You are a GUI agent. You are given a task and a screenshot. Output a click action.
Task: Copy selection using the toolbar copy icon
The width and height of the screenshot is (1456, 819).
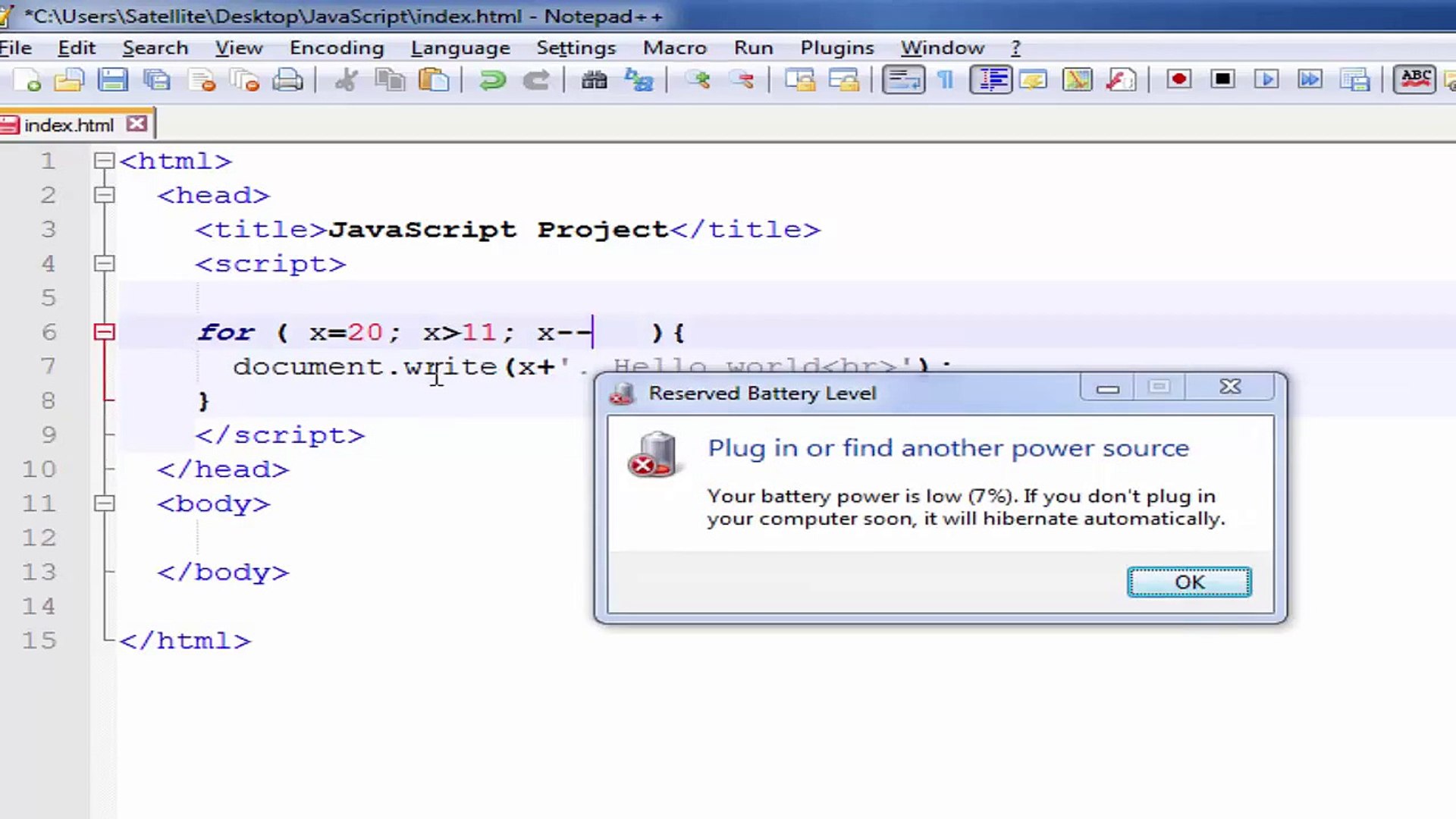(390, 80)
